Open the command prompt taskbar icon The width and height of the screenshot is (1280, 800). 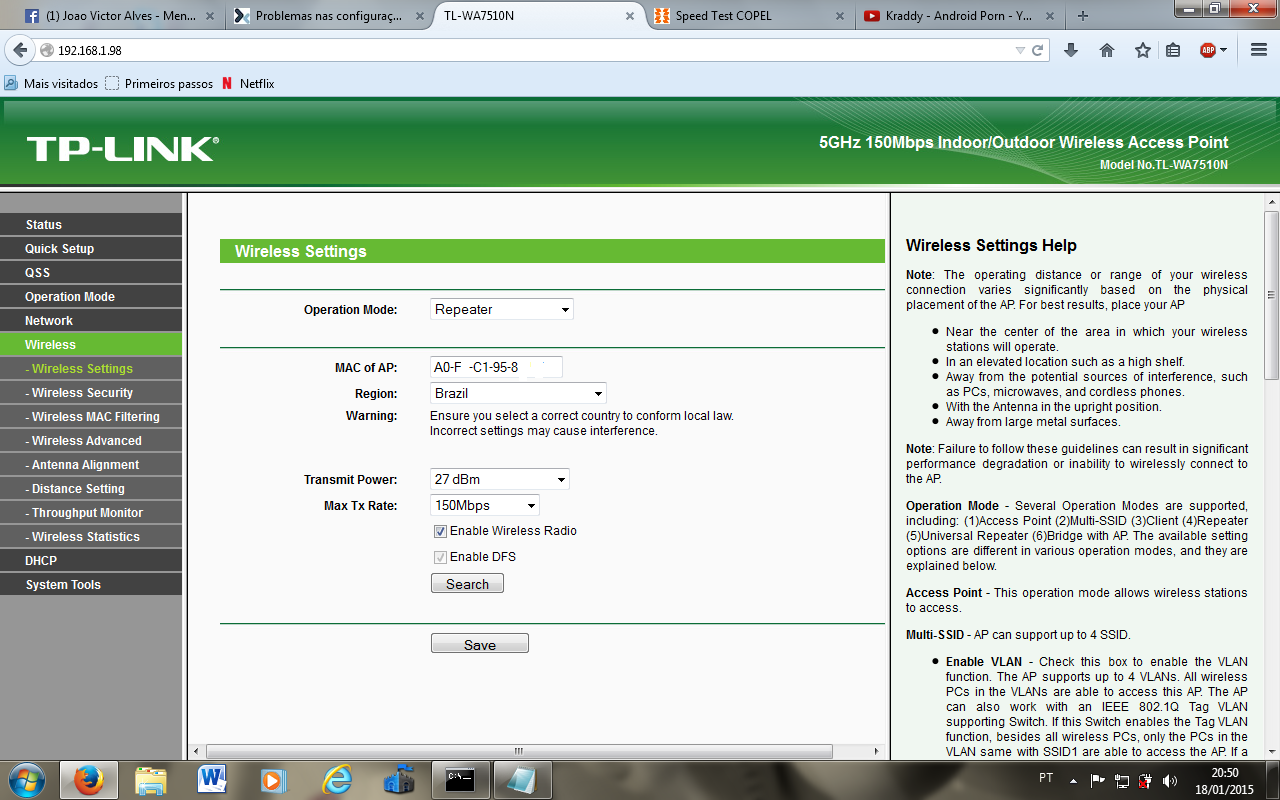coord(460,780)
